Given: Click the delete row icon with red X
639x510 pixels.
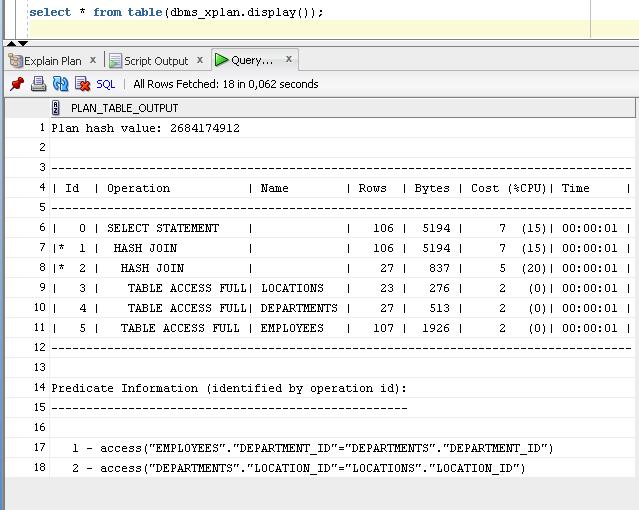Looking at the screenshot, I should (83, 84).
